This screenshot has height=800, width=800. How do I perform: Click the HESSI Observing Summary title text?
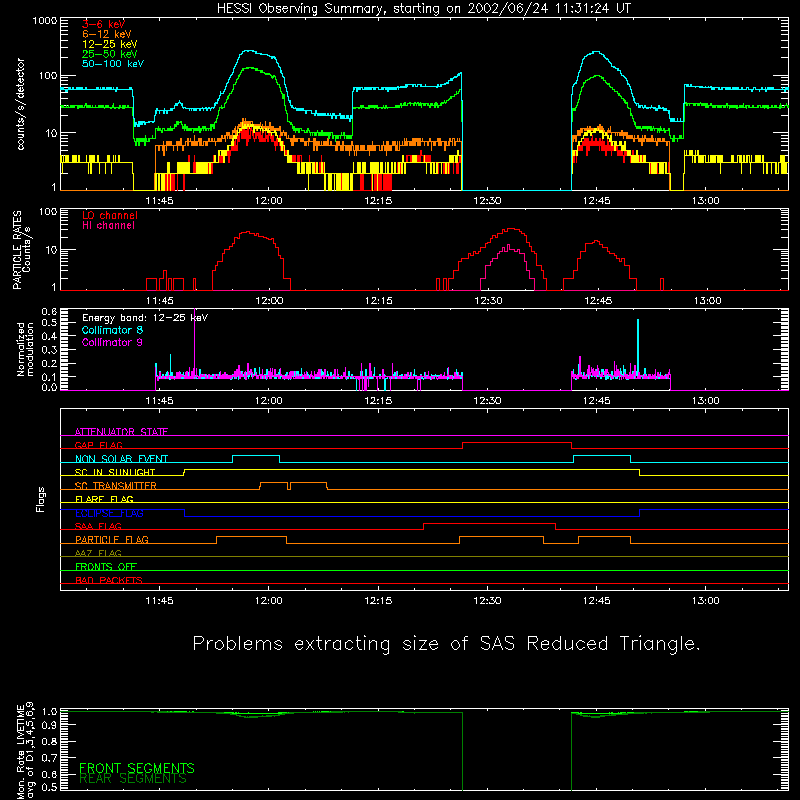tap(424, 9)
